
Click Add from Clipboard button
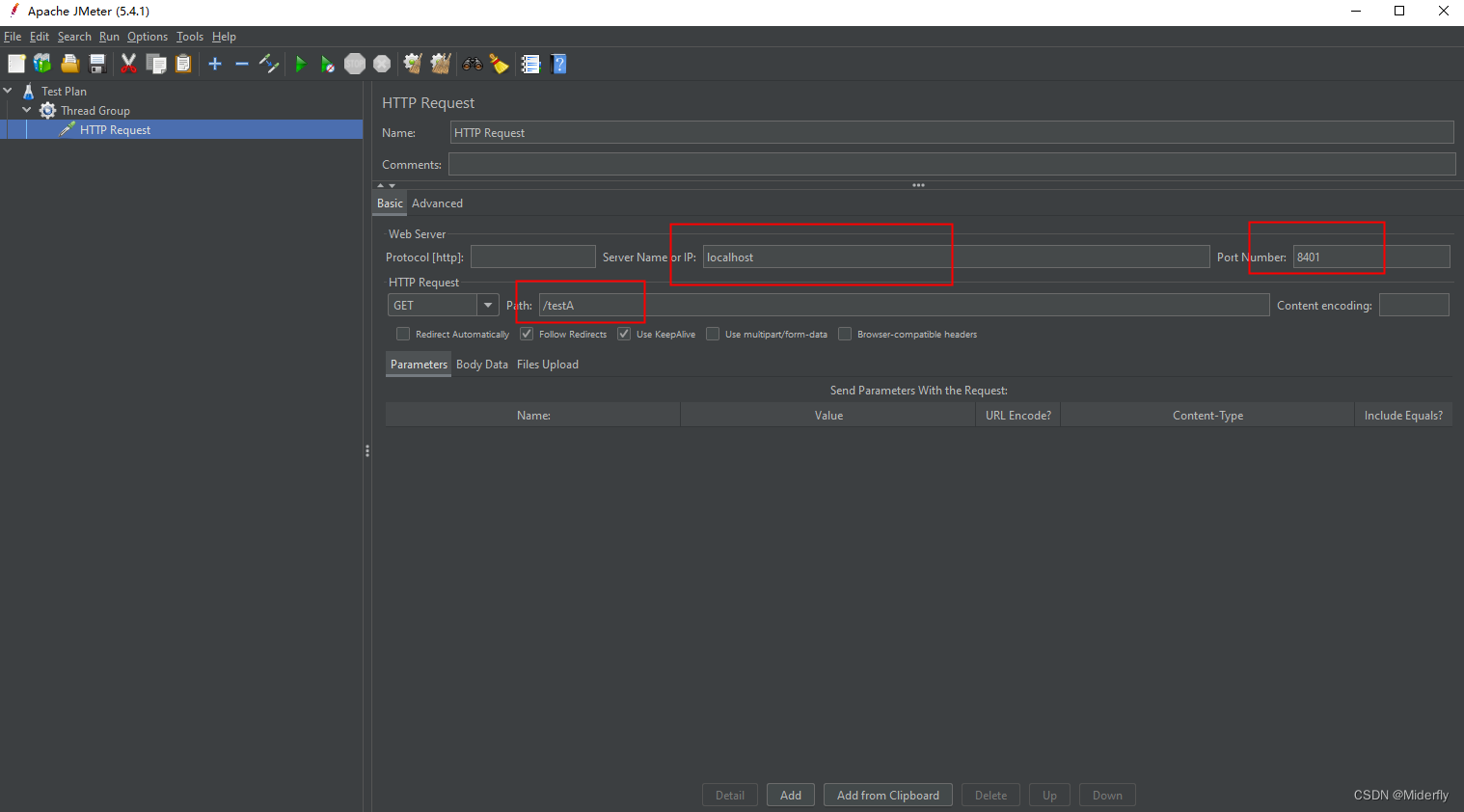click(888, 795)
